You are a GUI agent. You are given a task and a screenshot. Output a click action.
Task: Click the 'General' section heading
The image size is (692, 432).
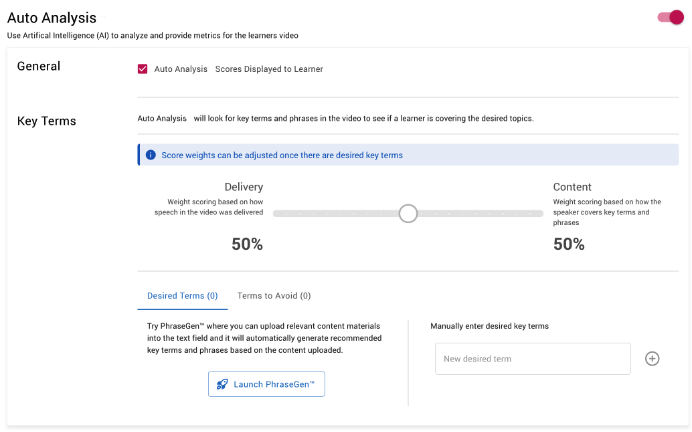(x=39, y=66)
